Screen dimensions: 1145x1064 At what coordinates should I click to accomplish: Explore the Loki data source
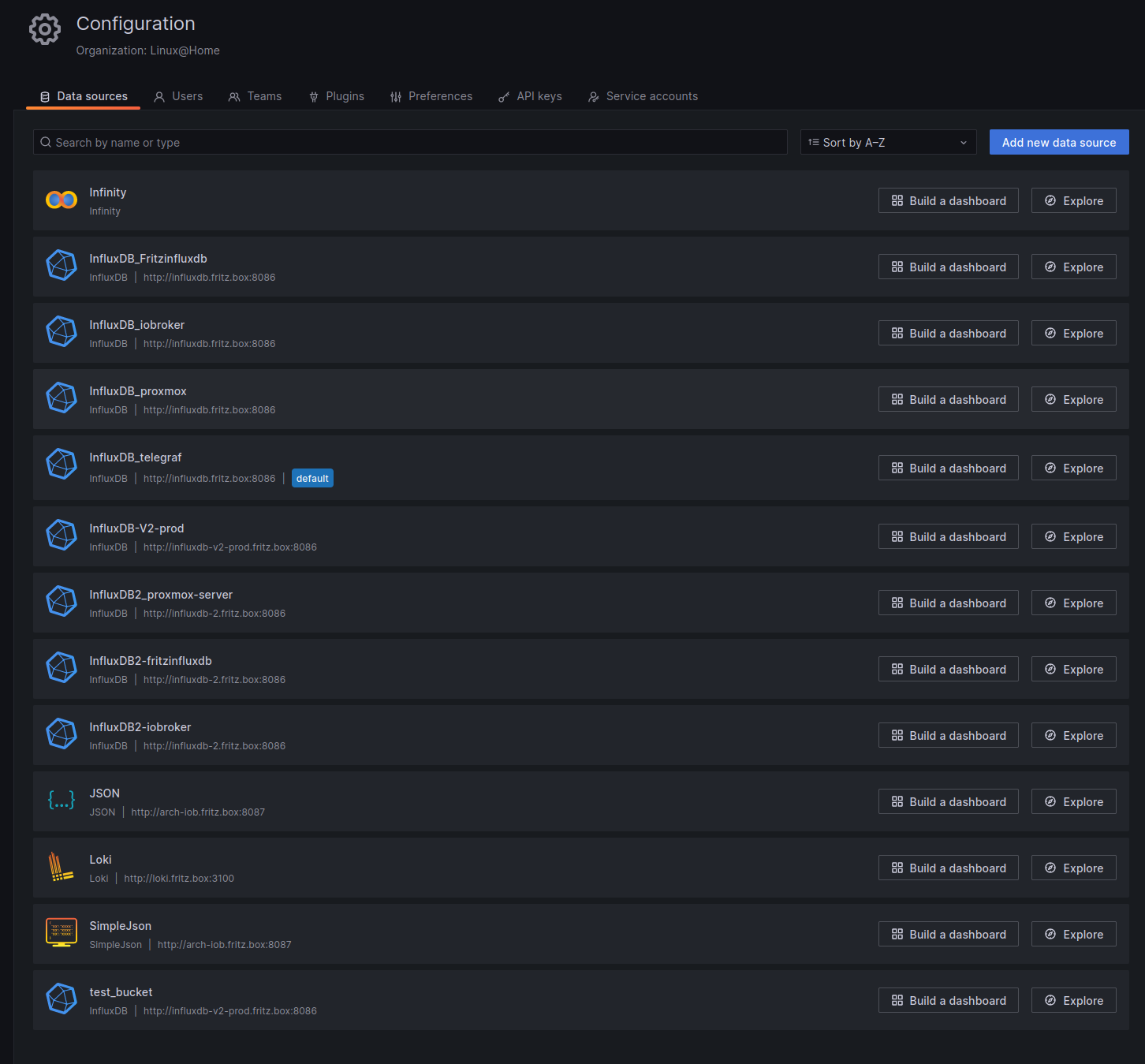coord(1074,868)
